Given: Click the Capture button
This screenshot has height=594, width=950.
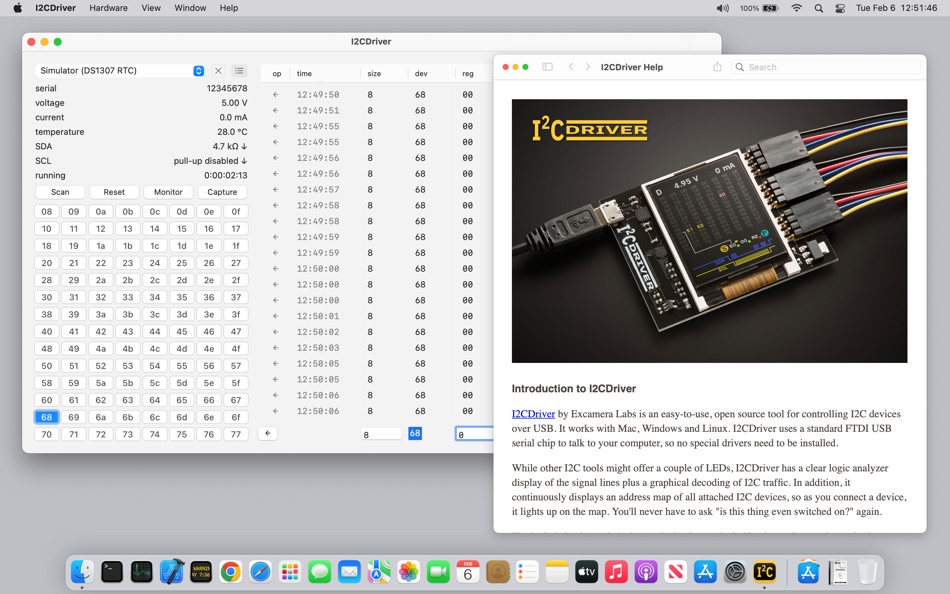Looking at the screenshot, I should (222, 192).
